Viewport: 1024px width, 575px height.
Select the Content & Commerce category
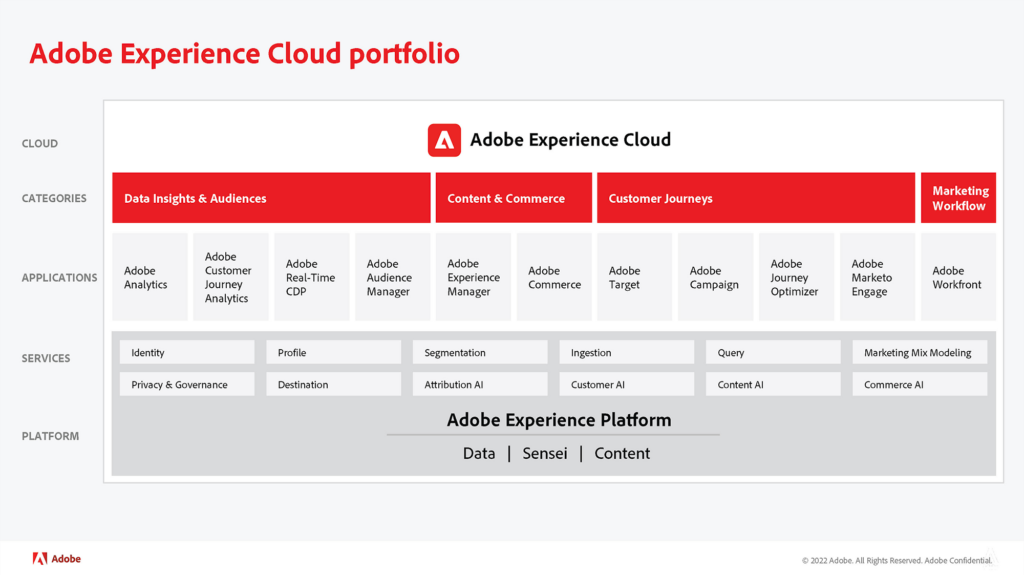[513, 198]
